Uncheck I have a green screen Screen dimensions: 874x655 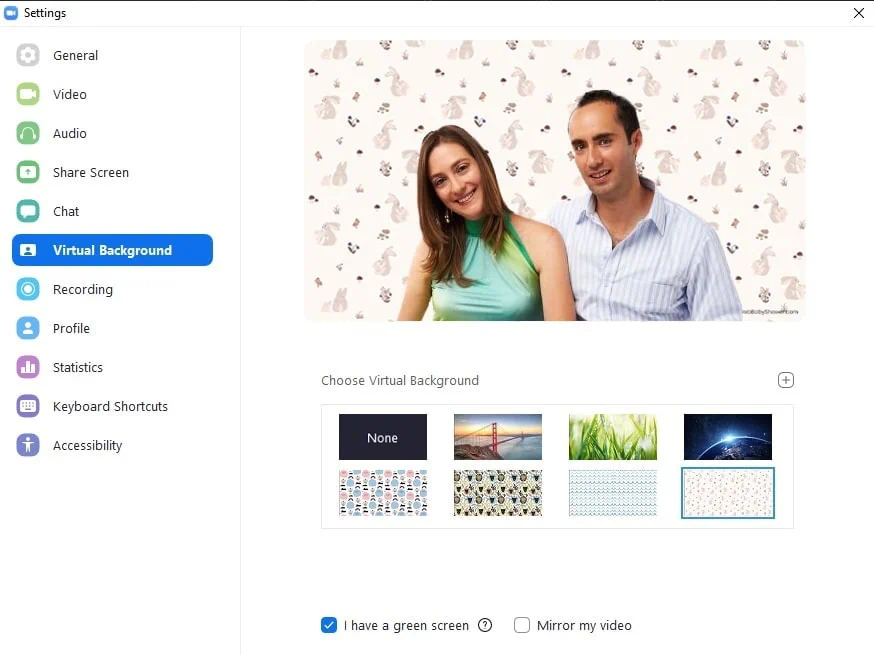coord(329,625)
